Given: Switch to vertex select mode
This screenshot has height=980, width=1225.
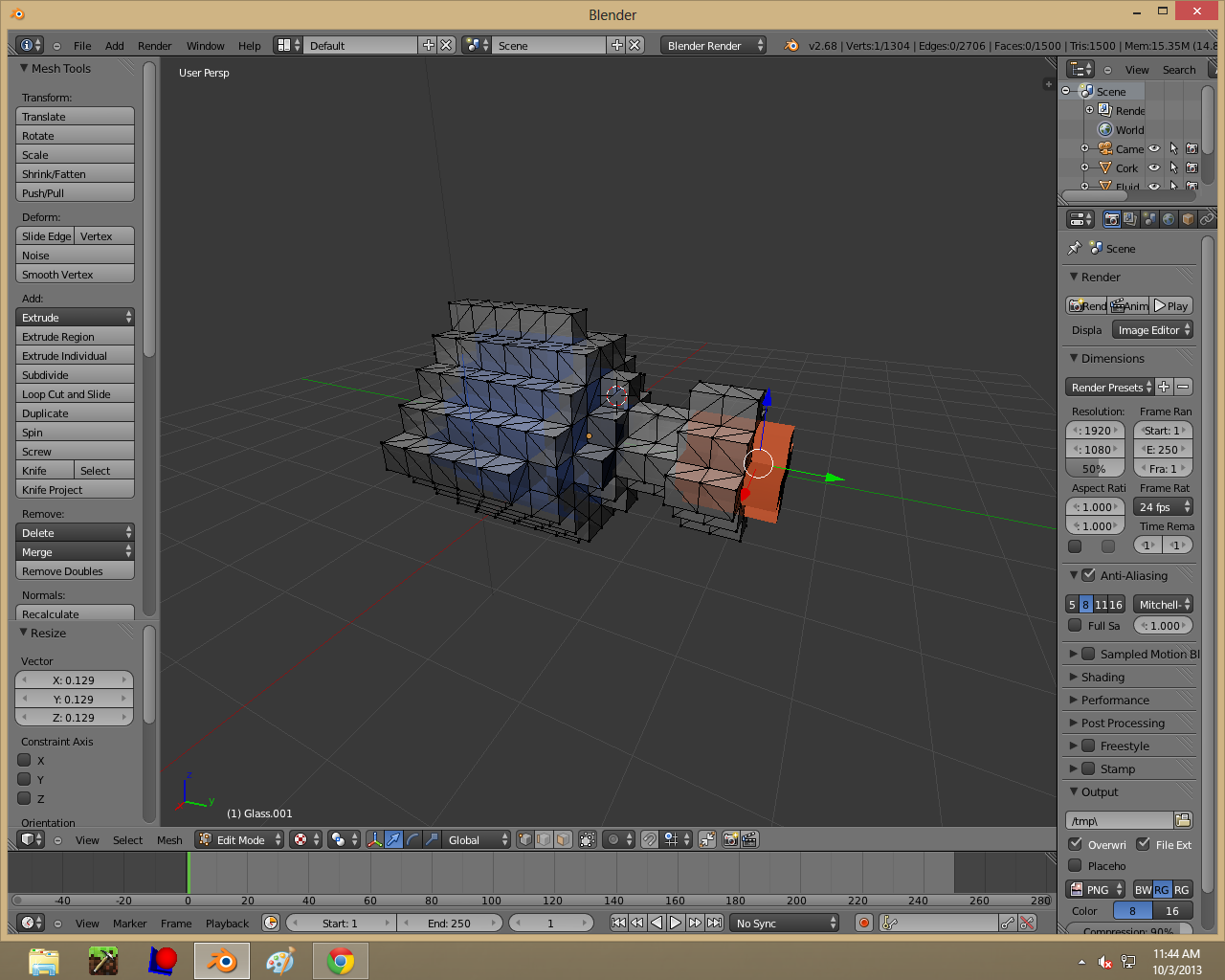Looking at the screenshot, I should 524,839.
